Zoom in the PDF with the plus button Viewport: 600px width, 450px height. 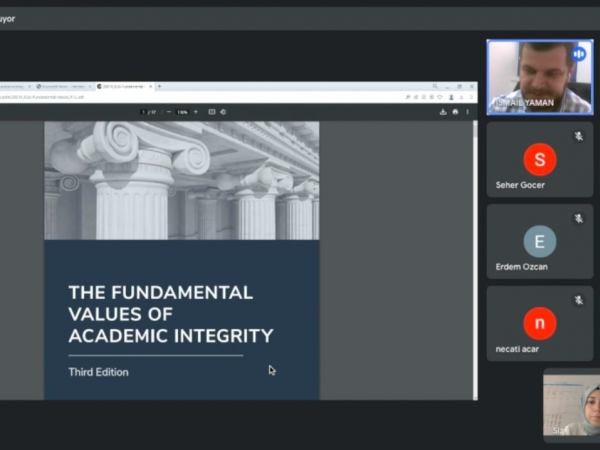(x=196, y=112)
